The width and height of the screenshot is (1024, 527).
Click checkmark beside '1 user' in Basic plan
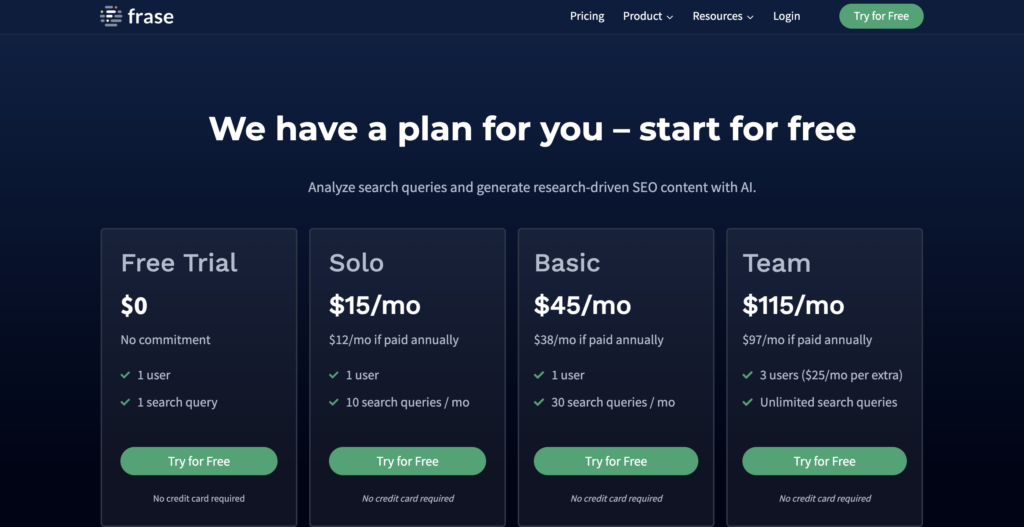pos(539,375)
